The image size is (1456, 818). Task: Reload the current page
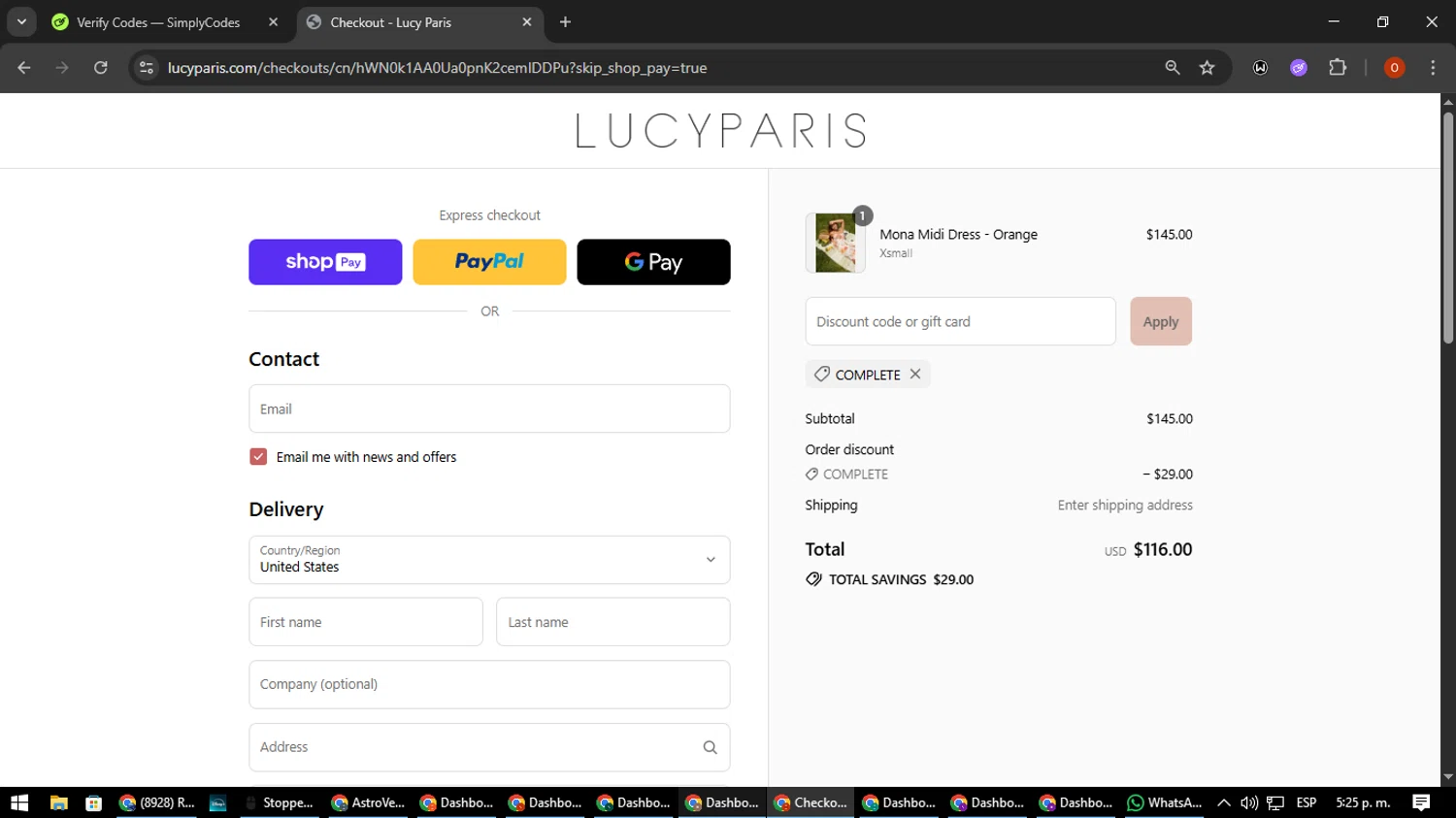click(101, 68)
